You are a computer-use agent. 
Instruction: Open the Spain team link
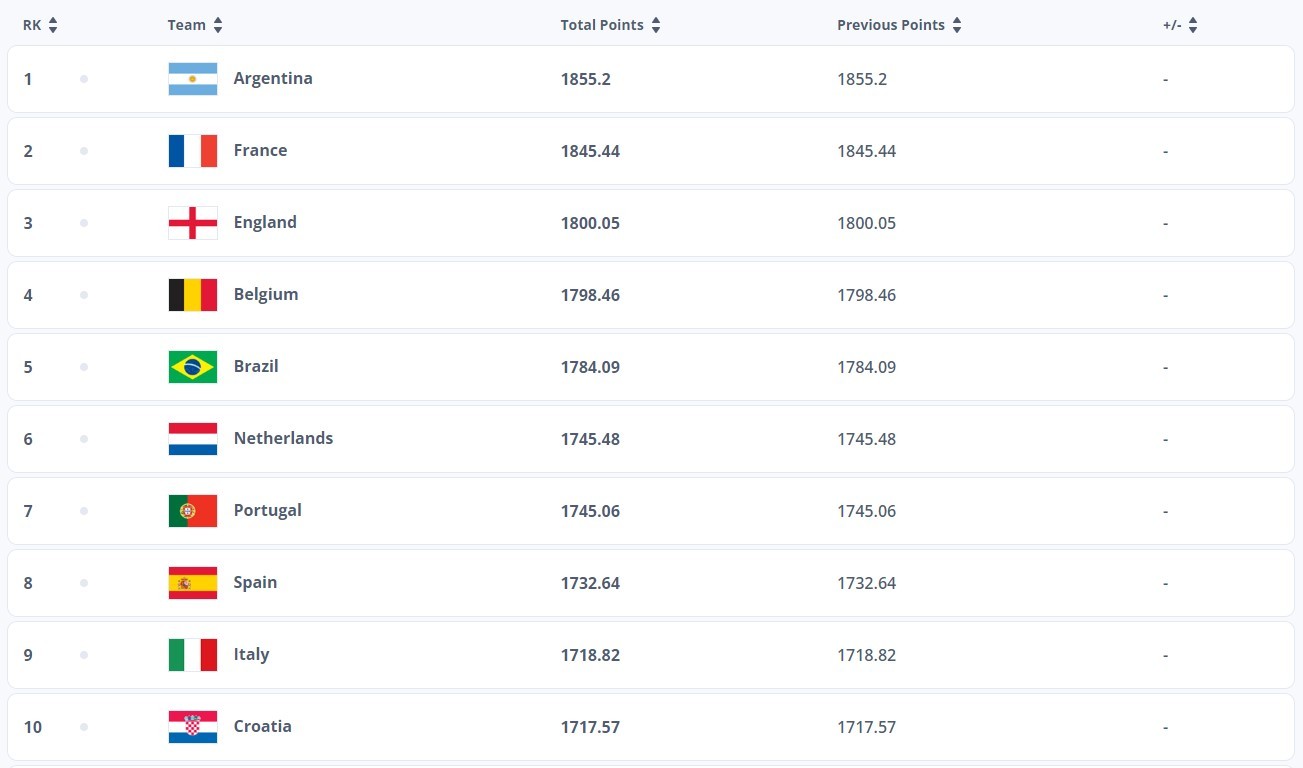(255, 582)
